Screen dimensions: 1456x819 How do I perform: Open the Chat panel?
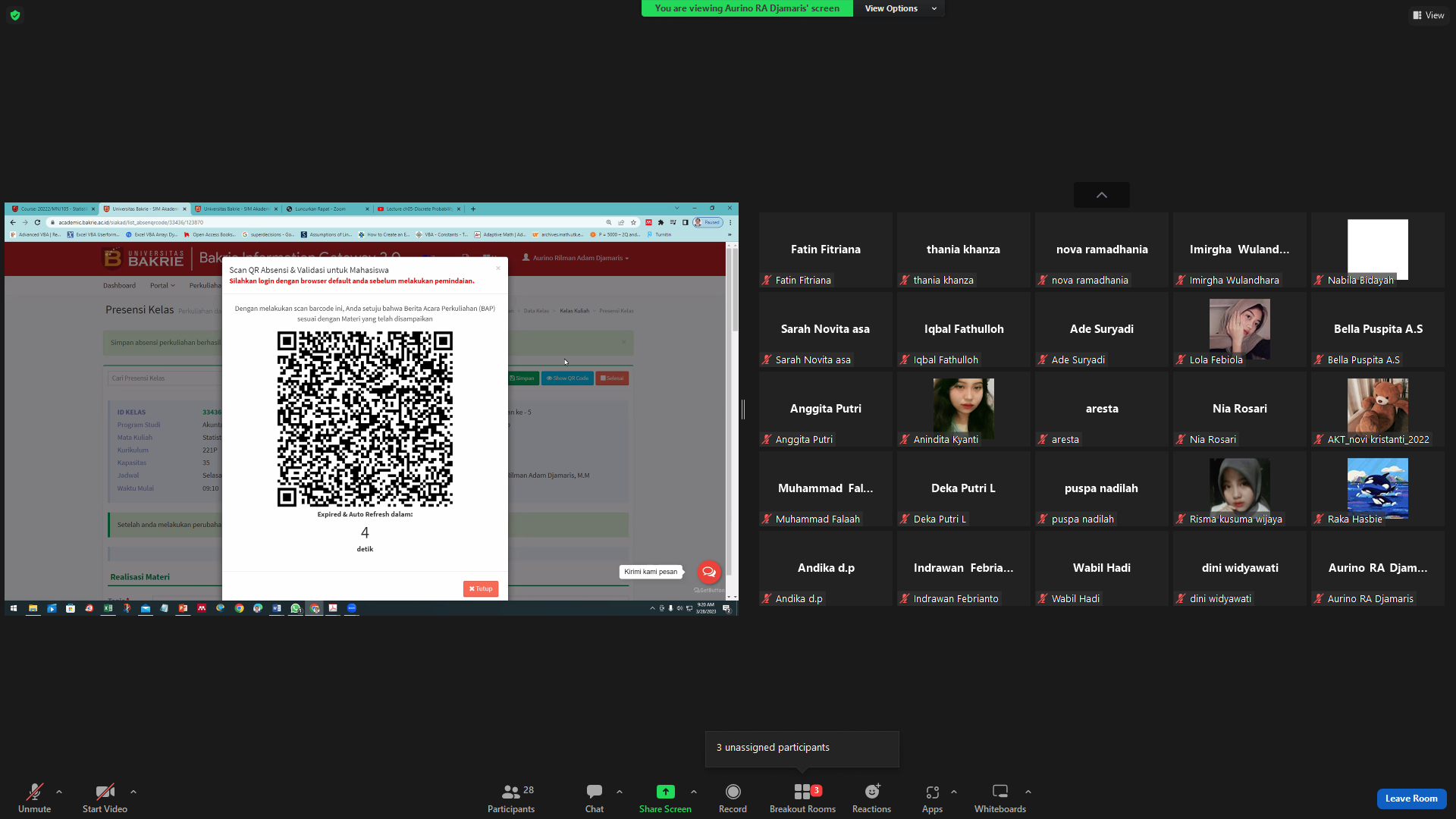coord(595,799)
